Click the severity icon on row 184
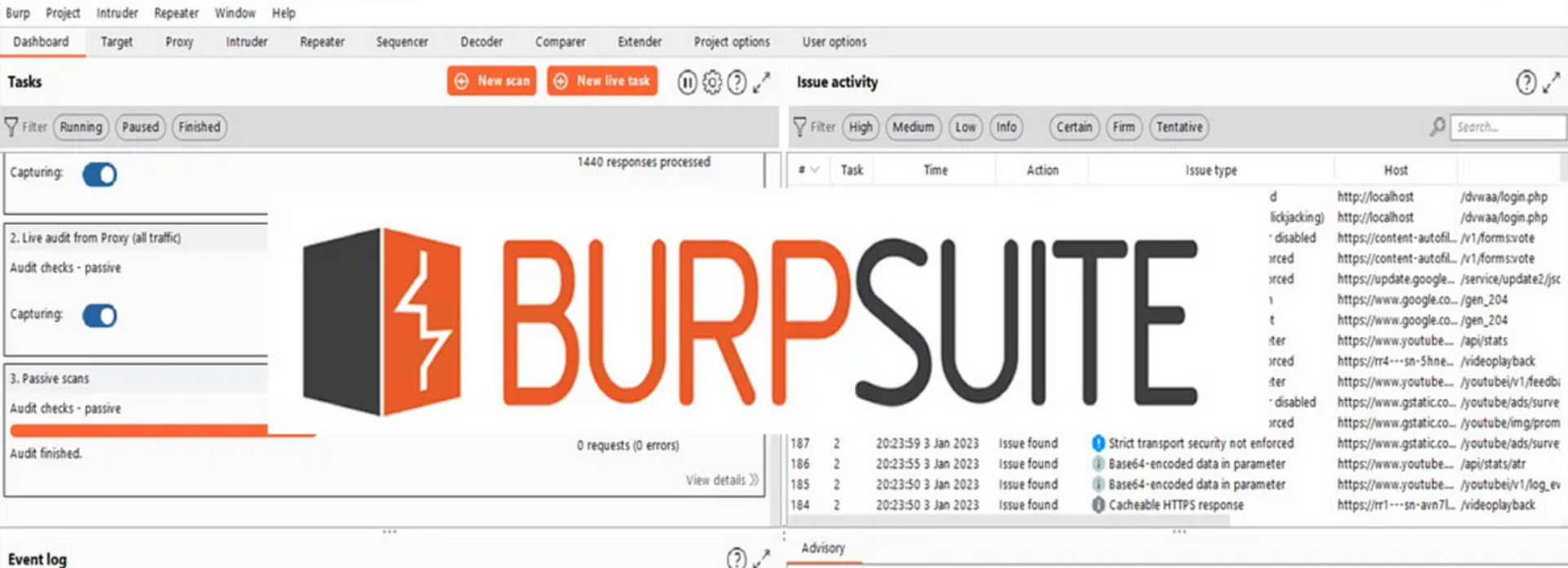 1098,505
